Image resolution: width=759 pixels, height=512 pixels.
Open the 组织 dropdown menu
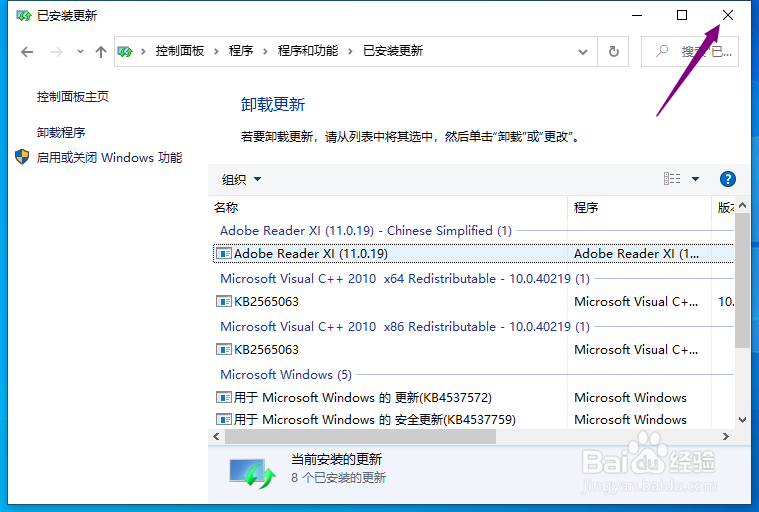click(x=241, y=180)
